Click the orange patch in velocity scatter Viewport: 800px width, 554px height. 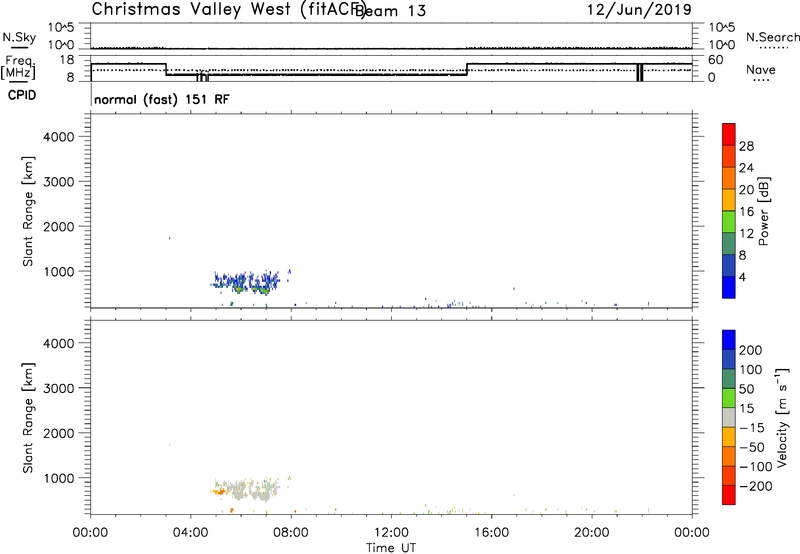[x=219, y=492]
